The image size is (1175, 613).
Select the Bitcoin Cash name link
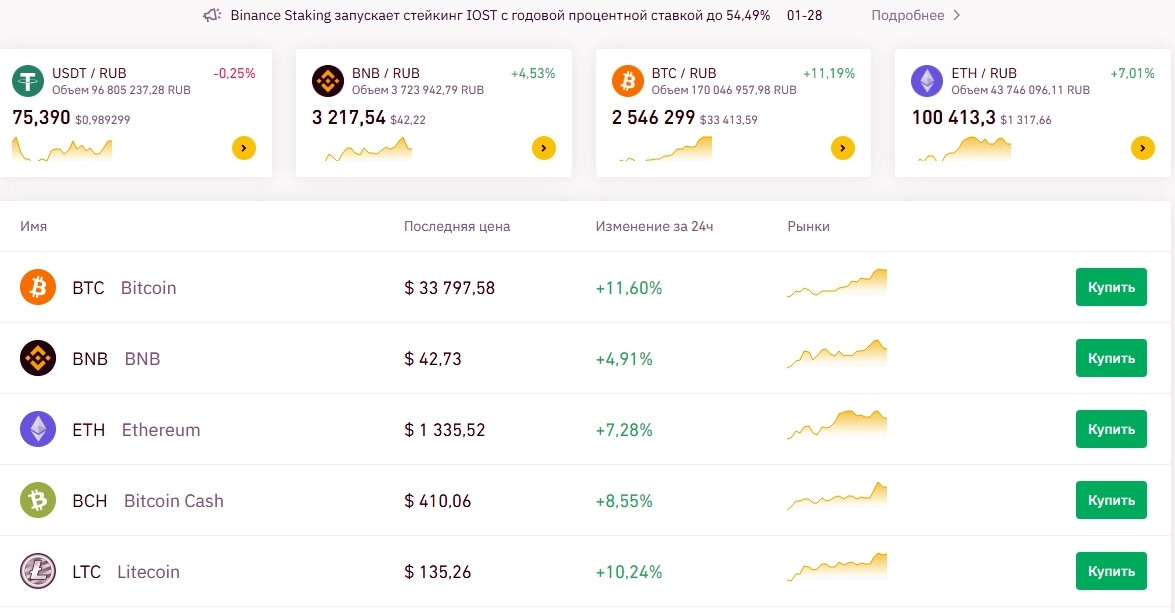click(x=173, y=501)
